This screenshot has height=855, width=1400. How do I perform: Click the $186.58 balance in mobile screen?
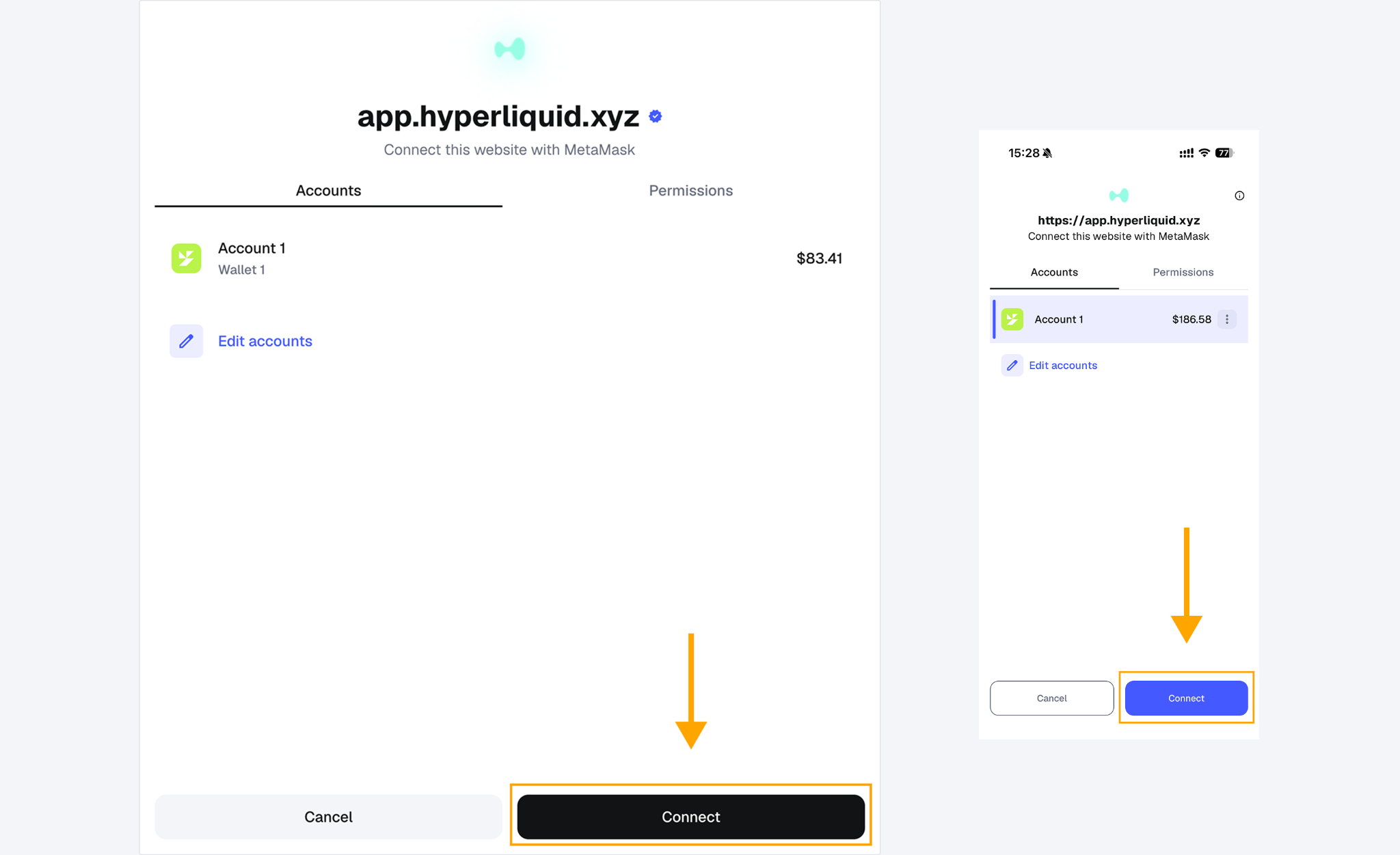1192,319
